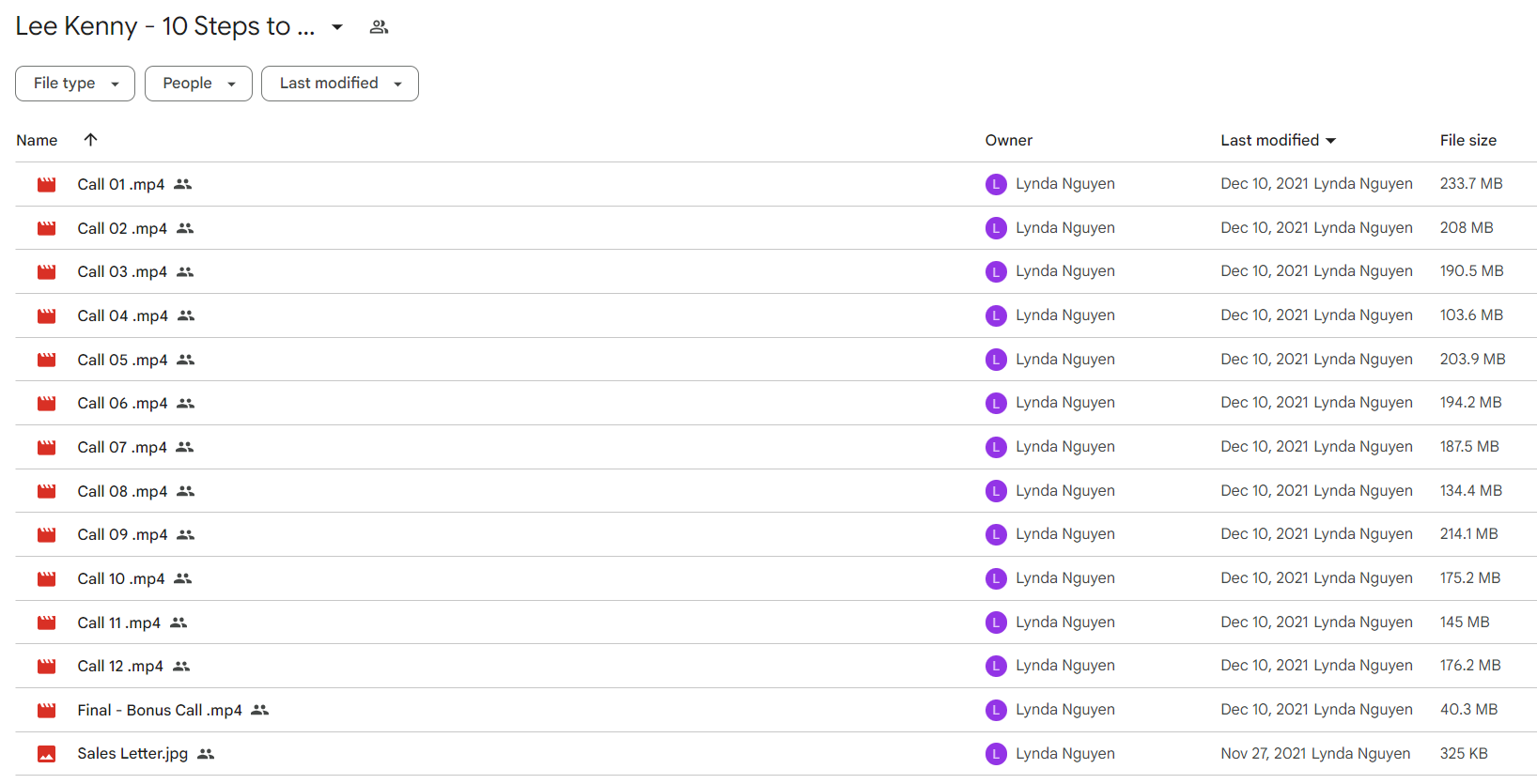Image resolution: width=1537 pixels, height=784 pixels.
Task: Select the file Call 05 .mp4
Action: pos(122,360)
